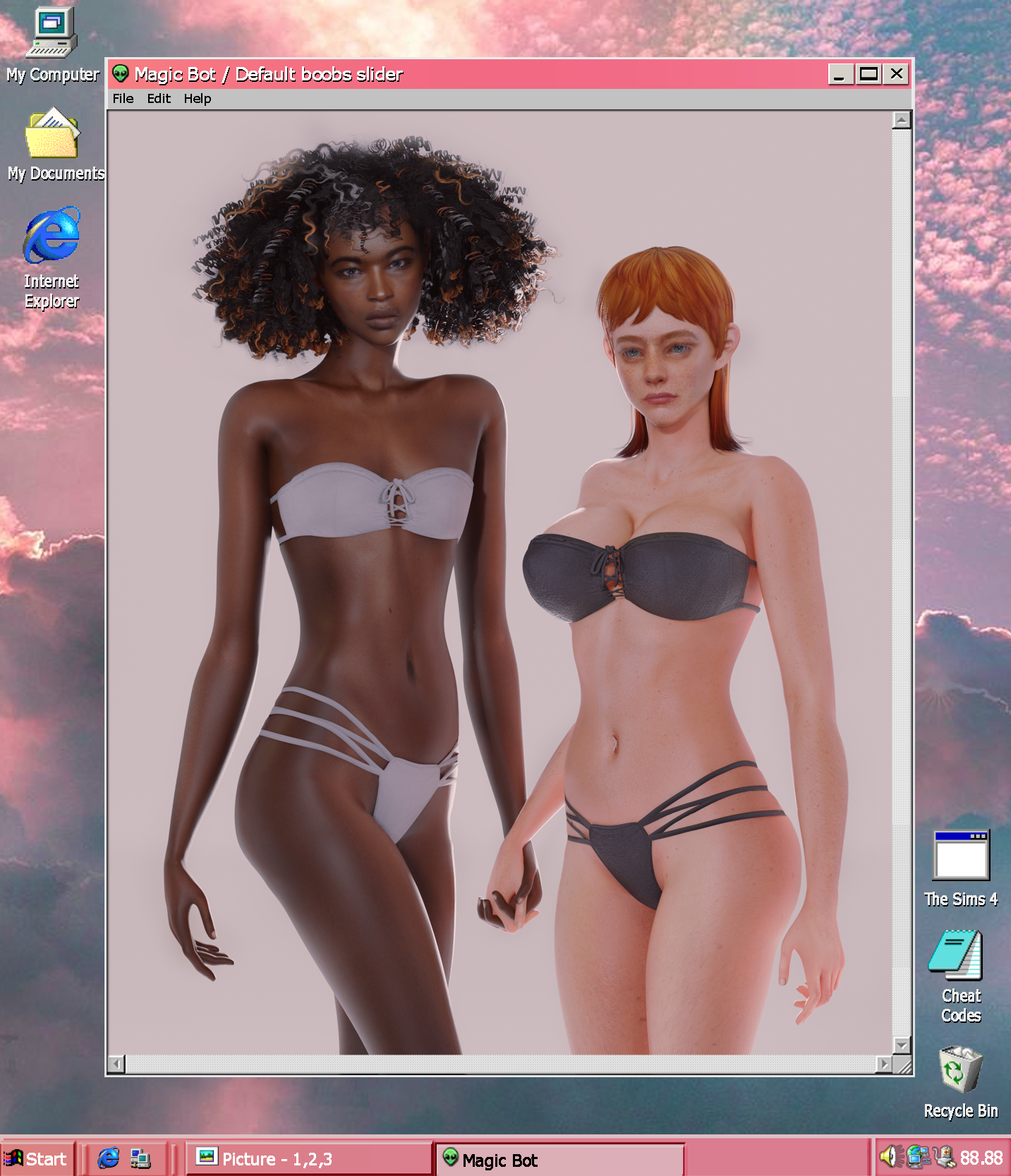
Task: Click Internet Explorer quick launch icon
Action: 109,1158
